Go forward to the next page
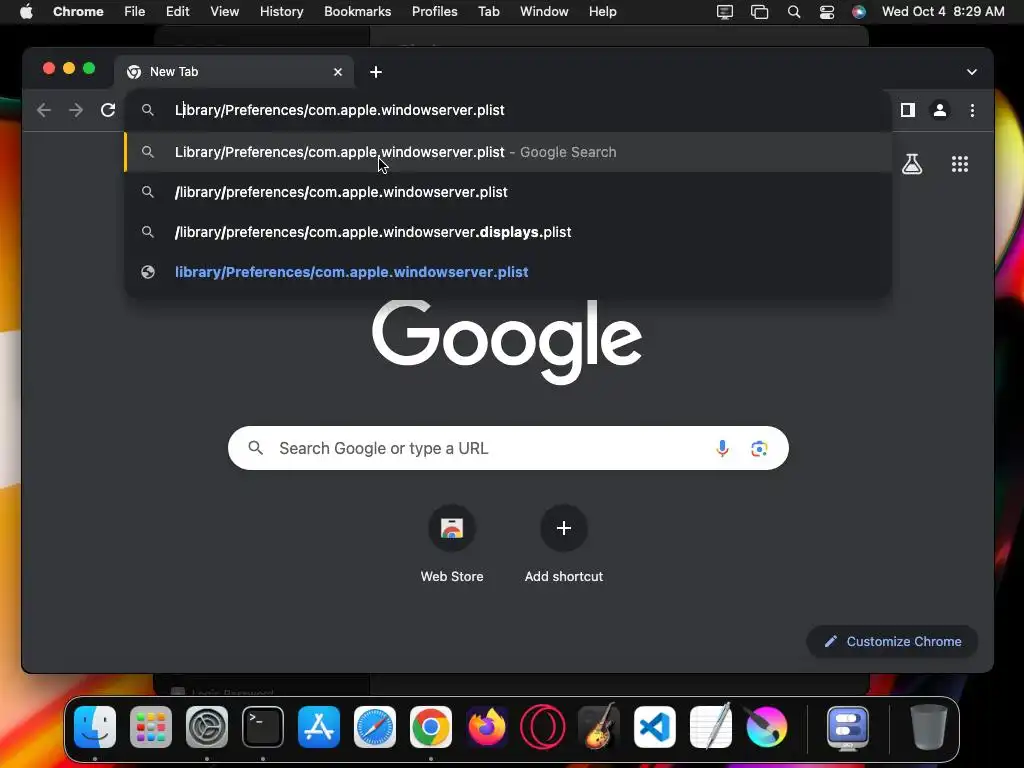This screenshot has height=768, width=1024. (x=76, y=110)
